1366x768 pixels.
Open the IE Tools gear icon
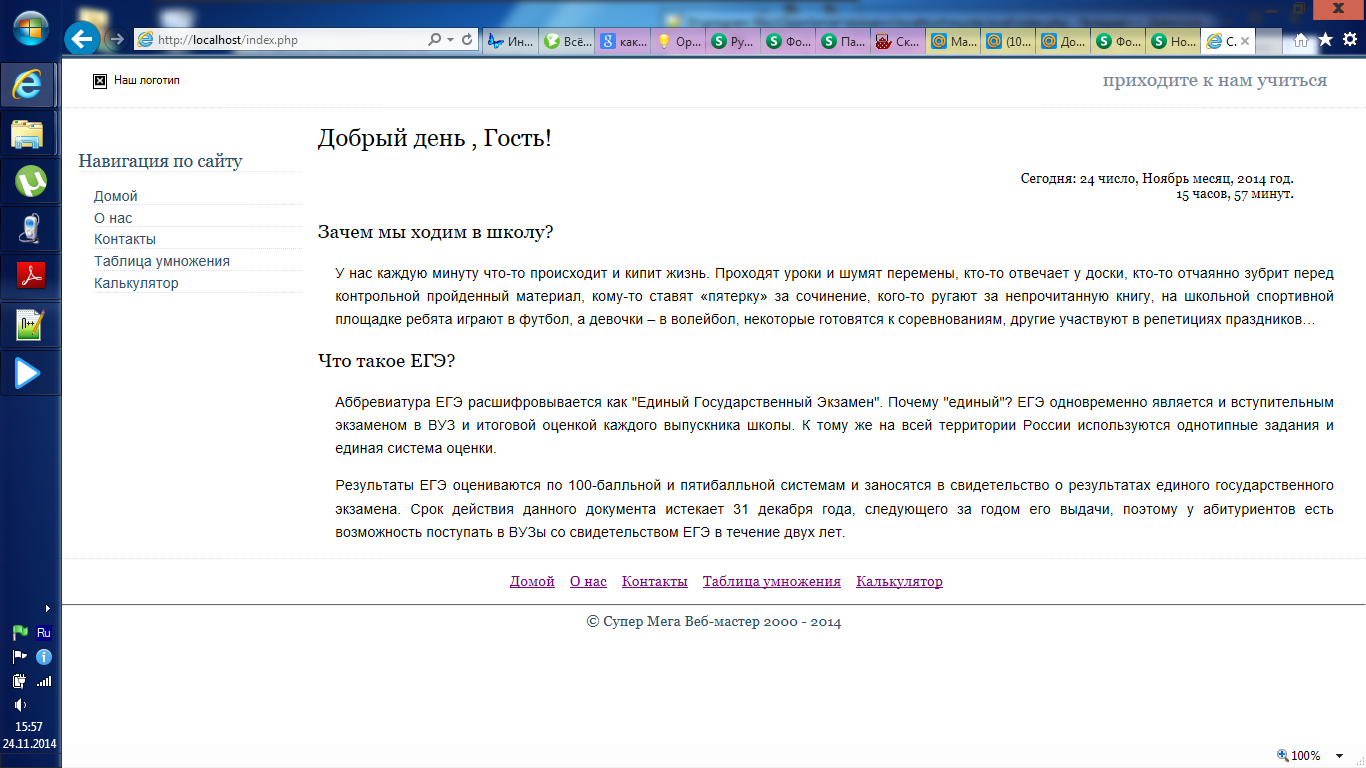pyautogui.click(x=1349, y=40)
